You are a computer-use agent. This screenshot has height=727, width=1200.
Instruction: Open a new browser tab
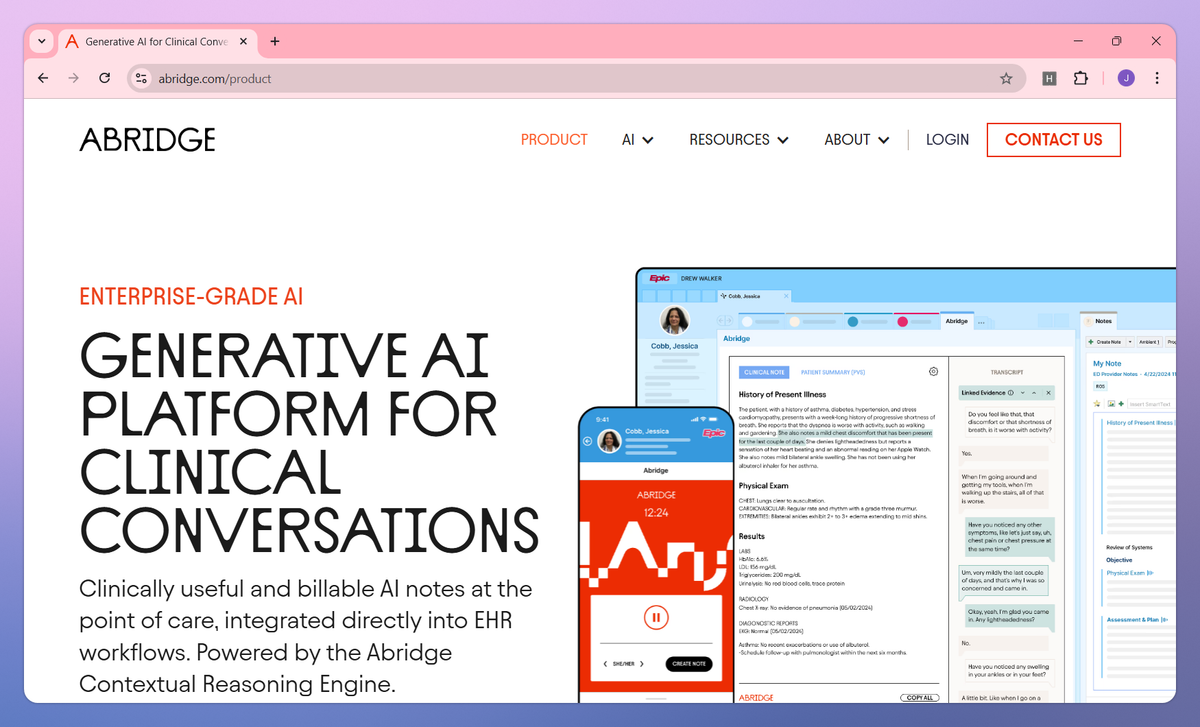275,42
